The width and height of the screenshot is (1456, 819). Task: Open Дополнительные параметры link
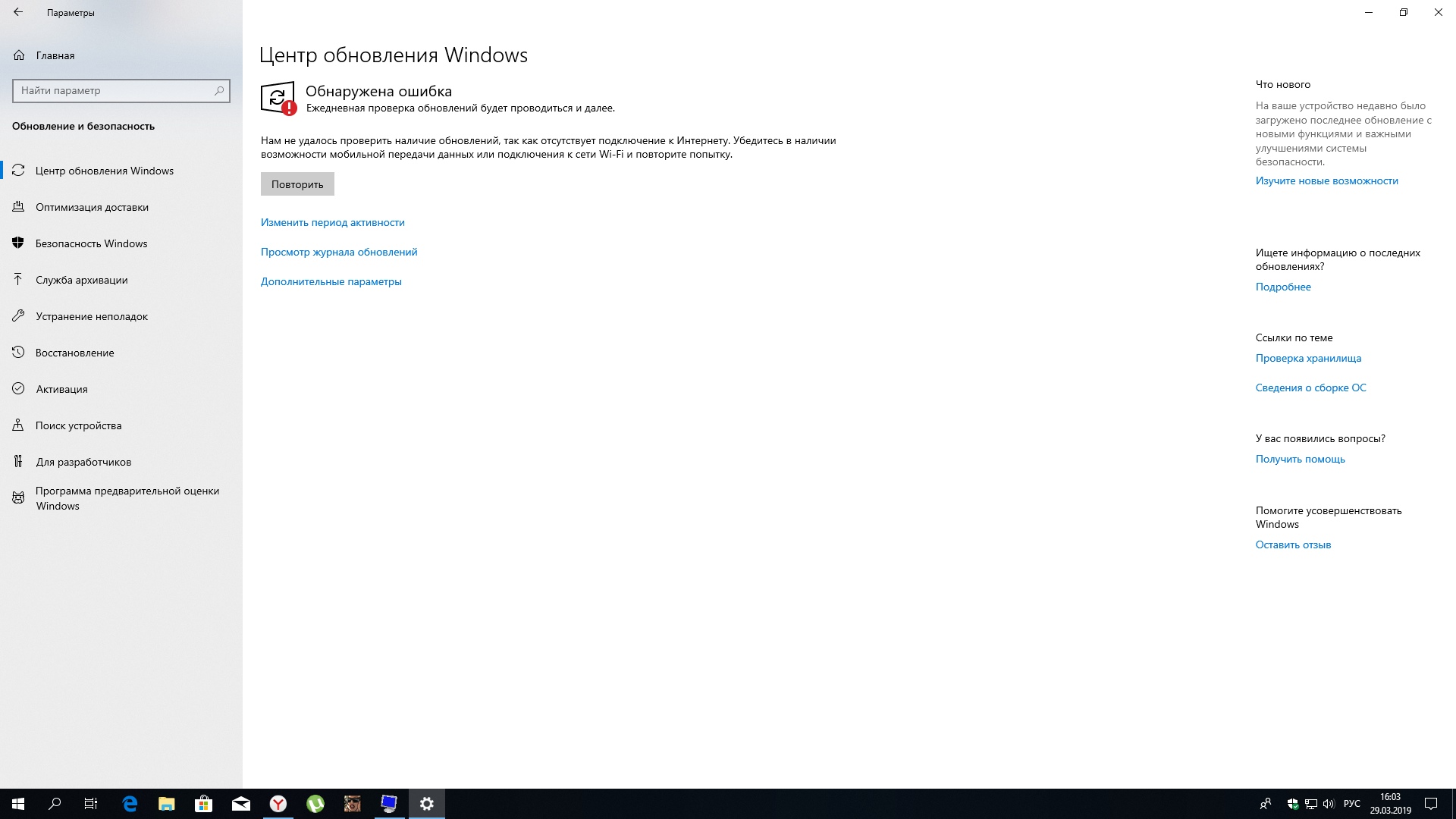pos(331,281)
